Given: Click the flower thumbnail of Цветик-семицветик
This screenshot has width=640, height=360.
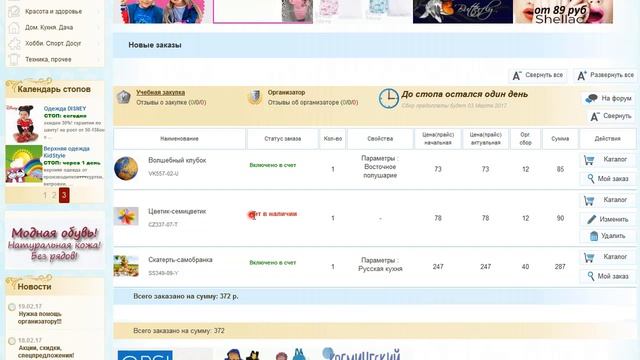Looking at the screenshot, I should (126, 216).
